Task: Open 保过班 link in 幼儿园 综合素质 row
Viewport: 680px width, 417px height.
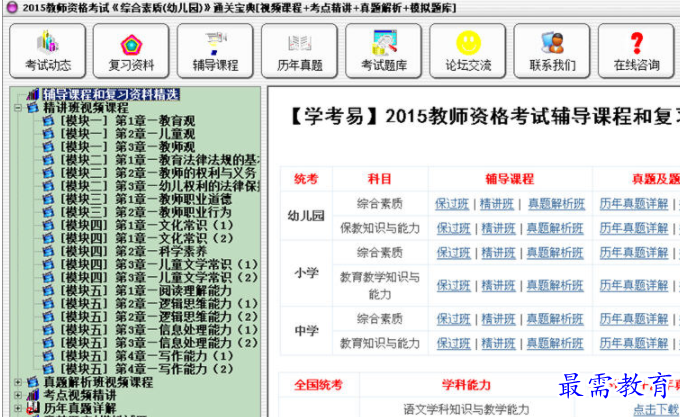Action: [452, 204]
